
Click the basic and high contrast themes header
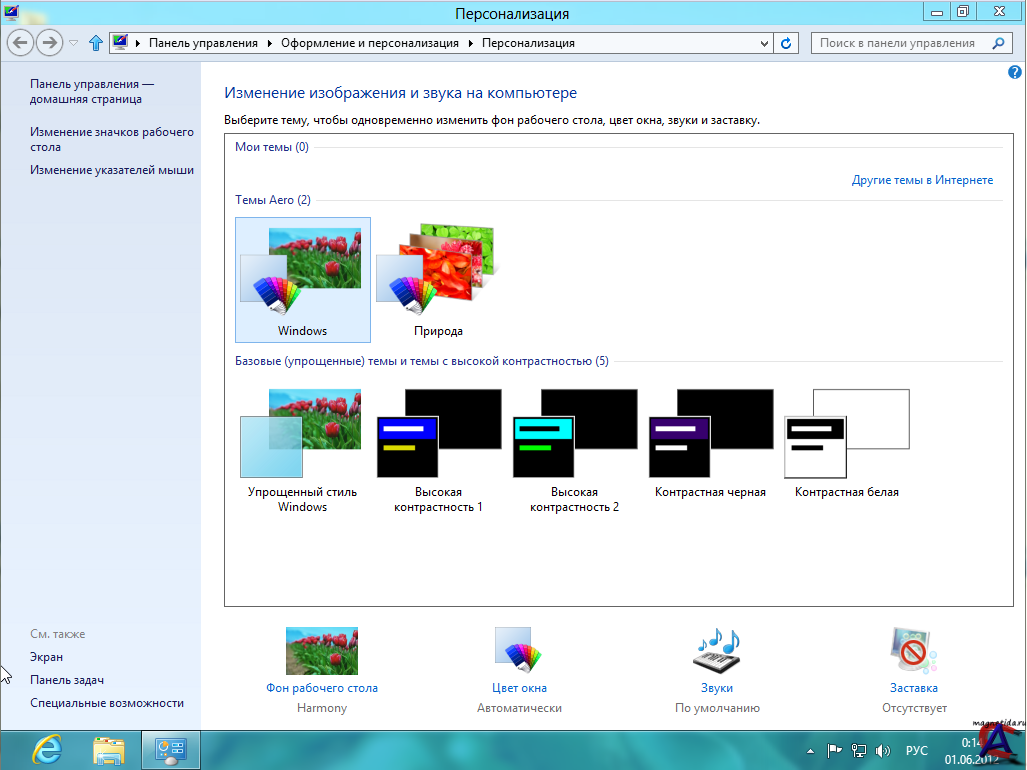(422, 361)
